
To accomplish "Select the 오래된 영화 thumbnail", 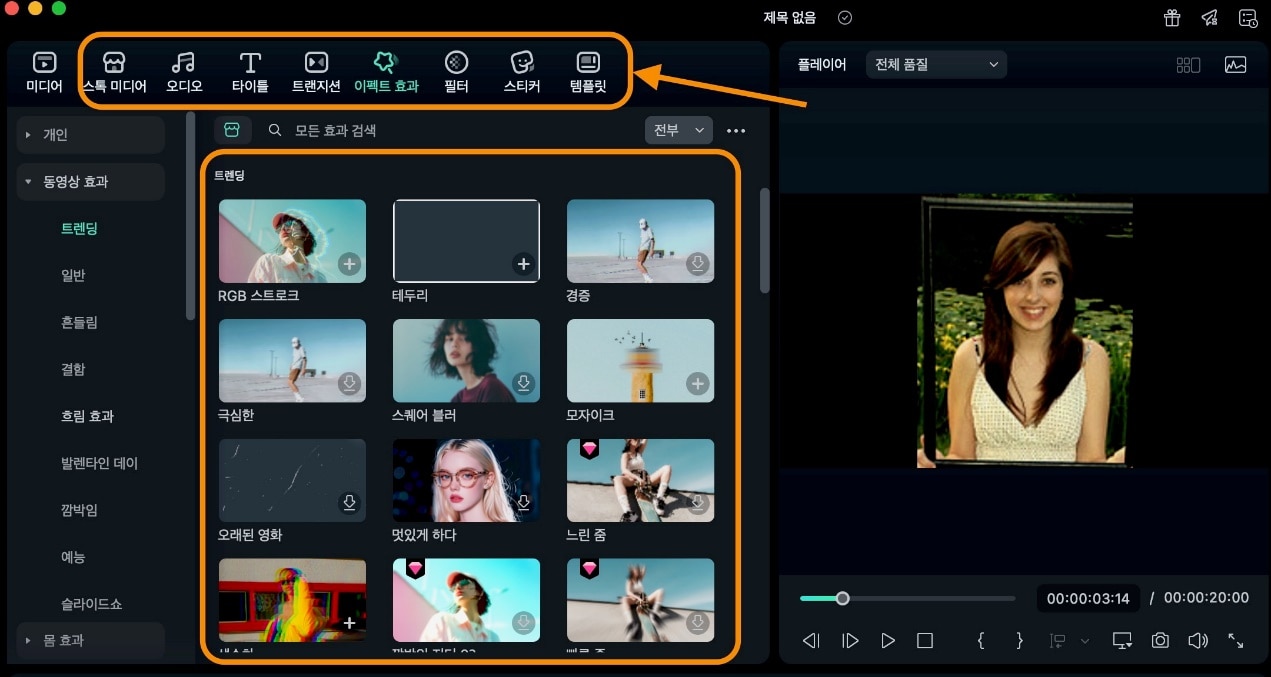I will [292, 480].
